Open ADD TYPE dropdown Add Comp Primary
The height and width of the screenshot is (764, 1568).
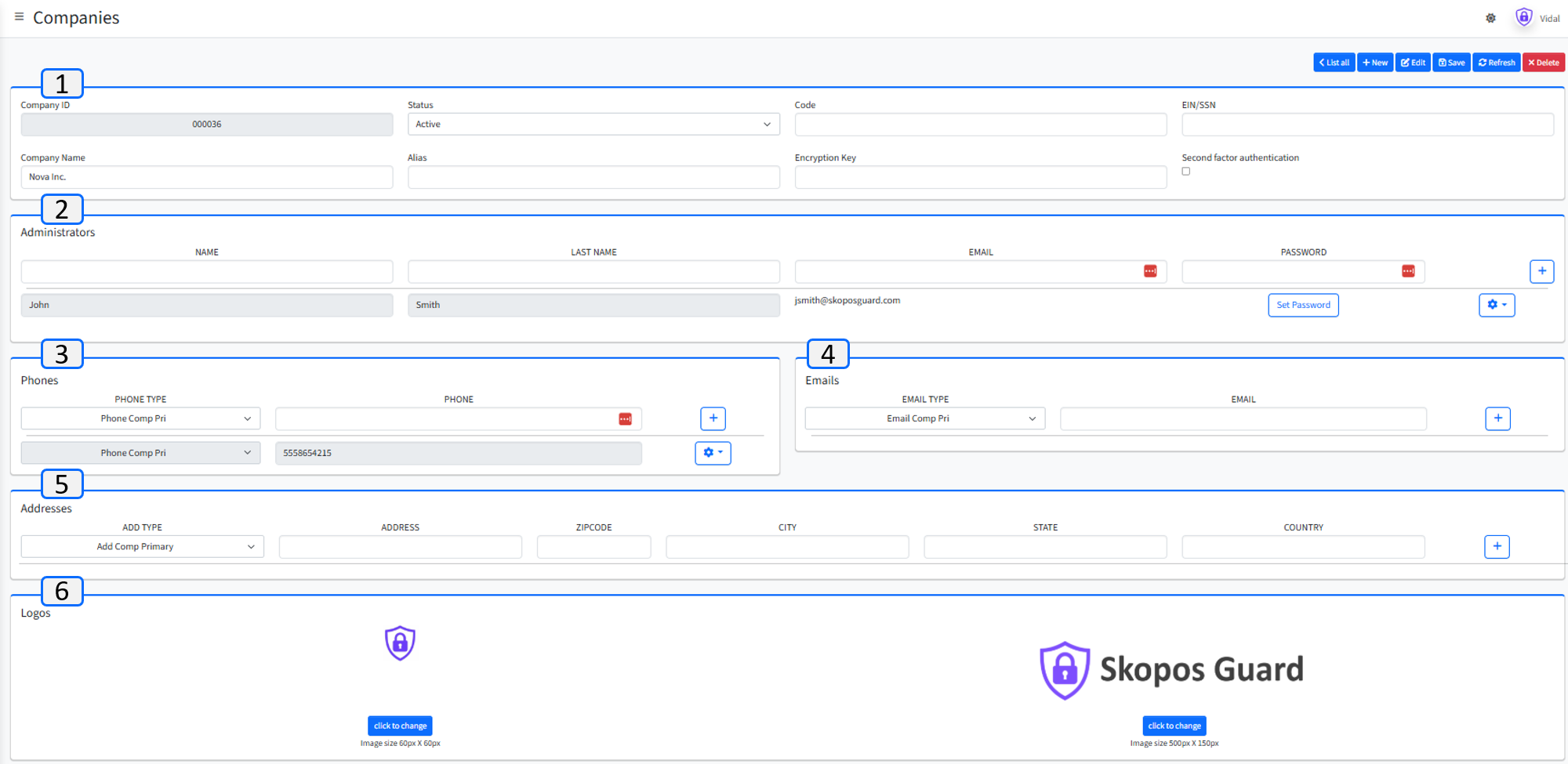143,547
